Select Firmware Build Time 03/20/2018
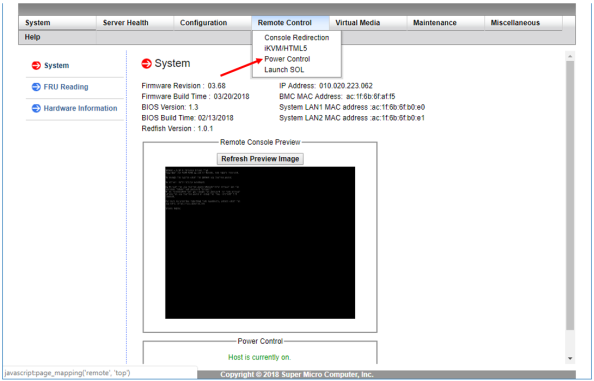 click(x=231, y=96)
